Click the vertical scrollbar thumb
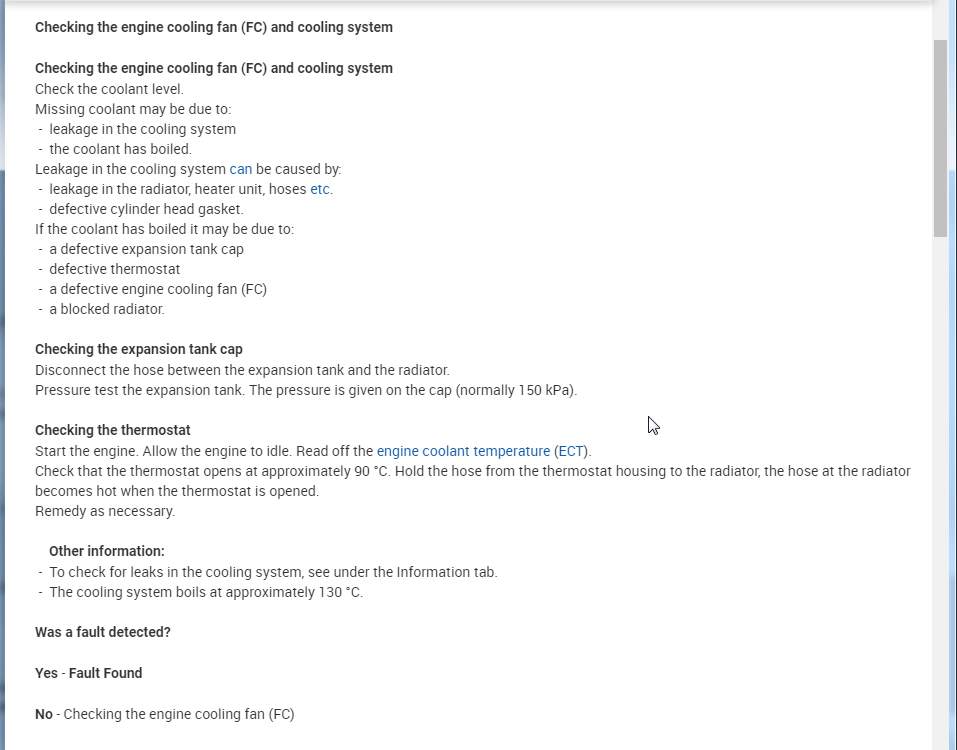Screen dimensions: 957x750 940,138
